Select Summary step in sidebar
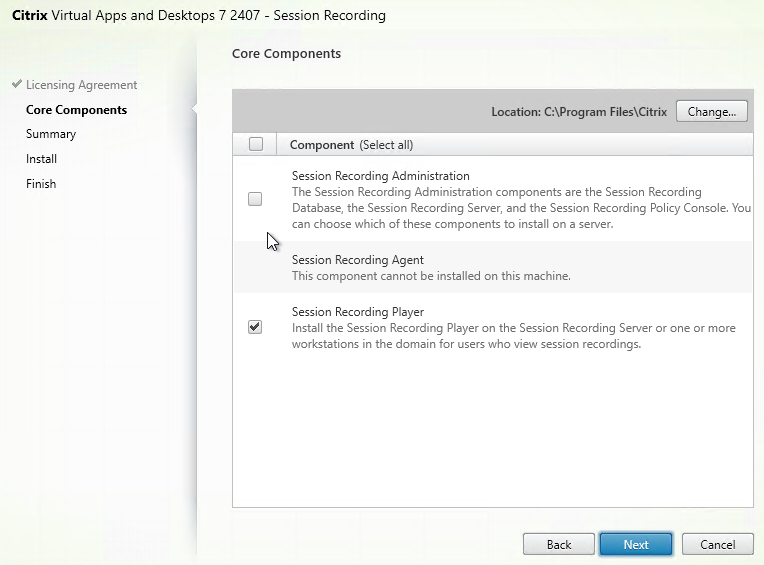Screen dimensions: 764x565 [51, 134]
